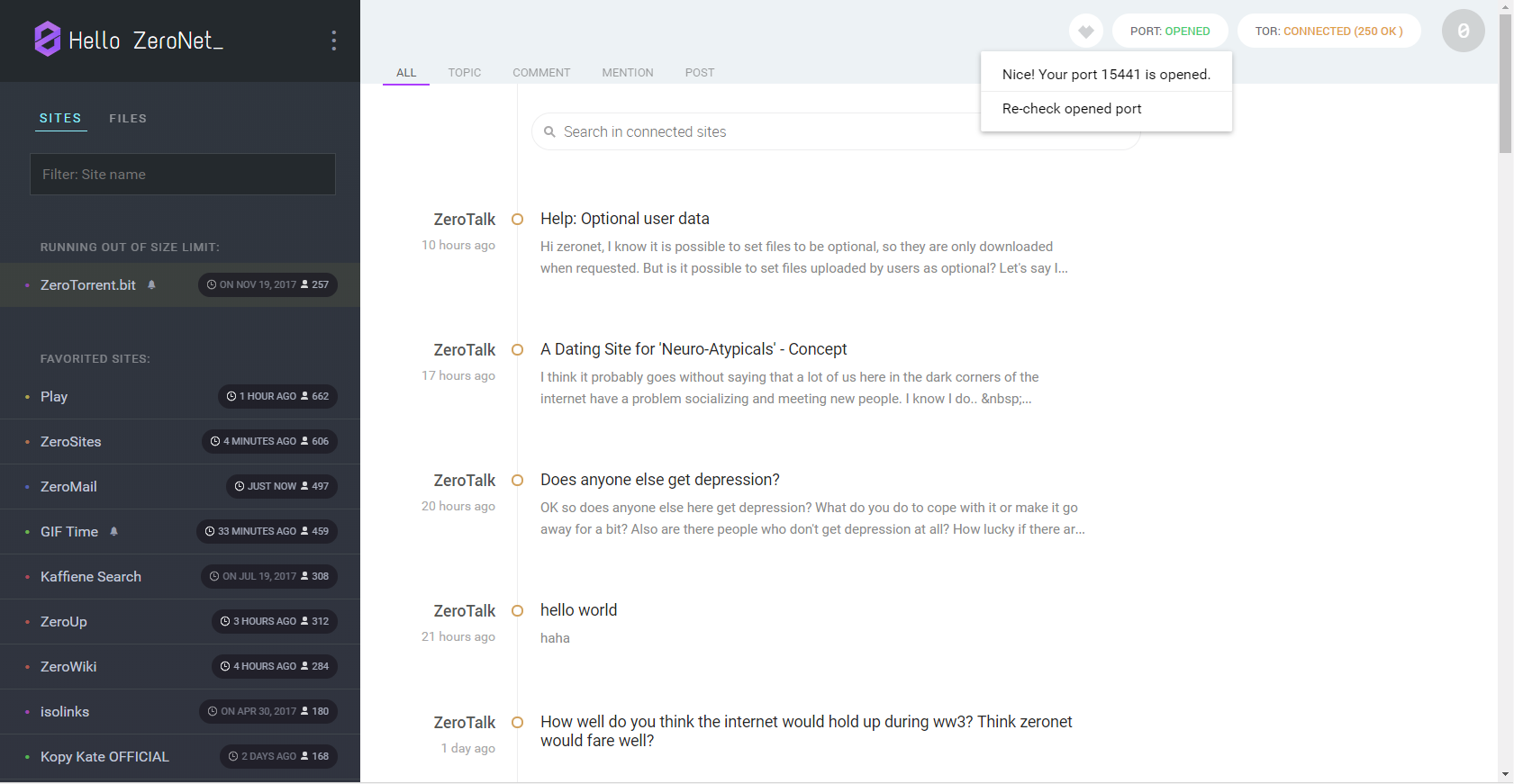Open ZeroTorrent.bit site
1514x784 pixels.
coord(88,284)
